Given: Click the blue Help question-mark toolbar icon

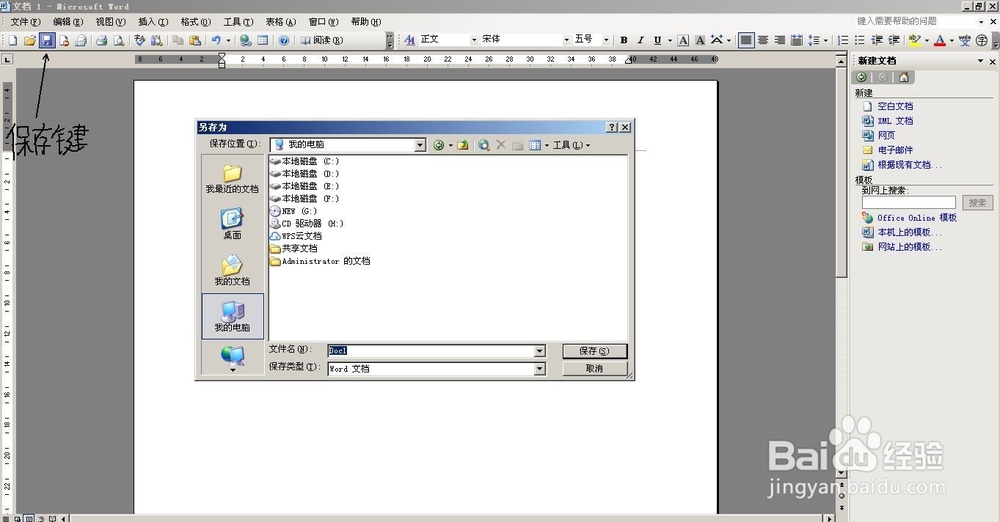Looking at the screenshot, I should tap(284, 40).
